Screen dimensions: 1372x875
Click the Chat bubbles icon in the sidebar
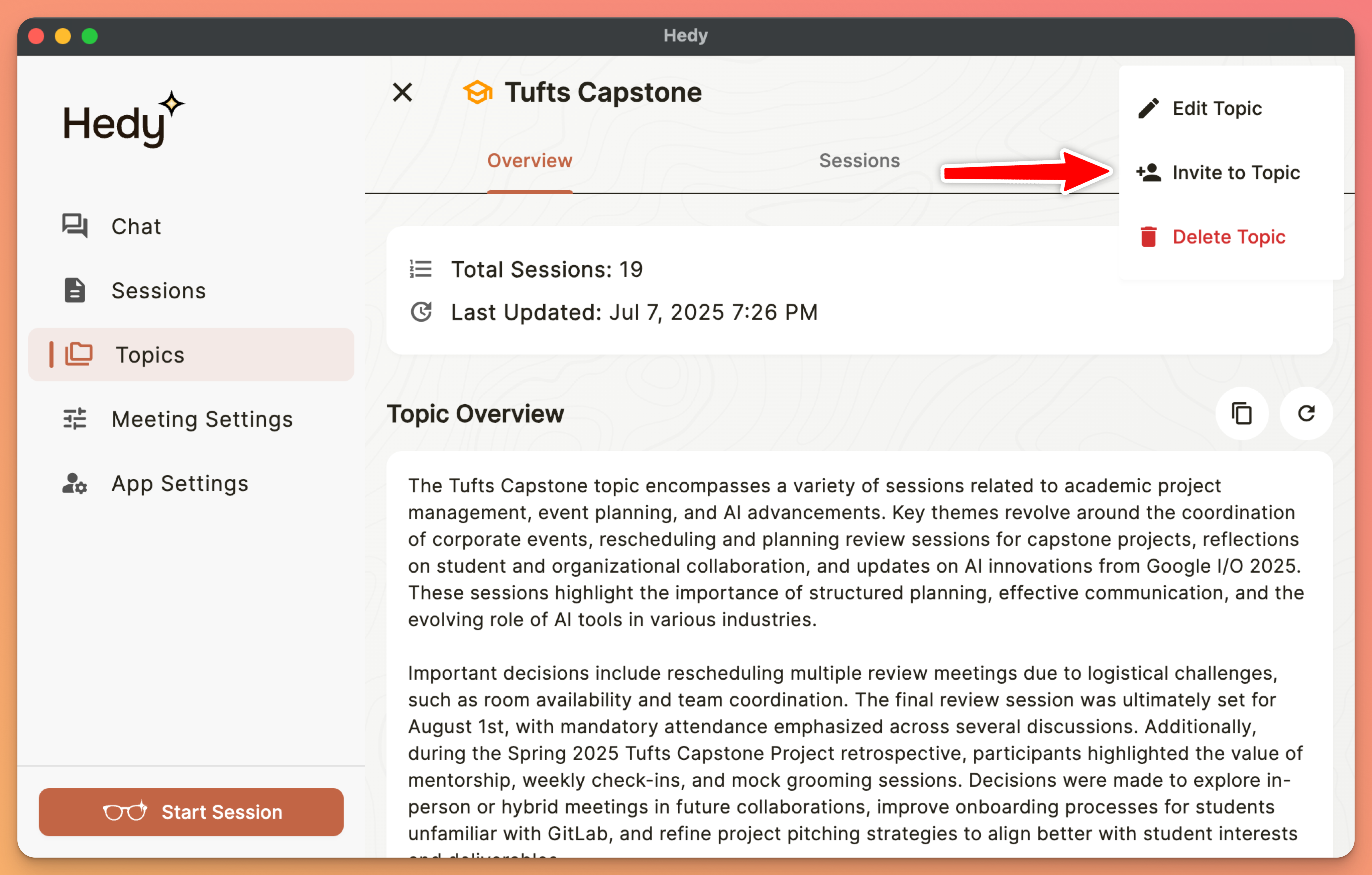pyautogui.click(x=75, y=226)
